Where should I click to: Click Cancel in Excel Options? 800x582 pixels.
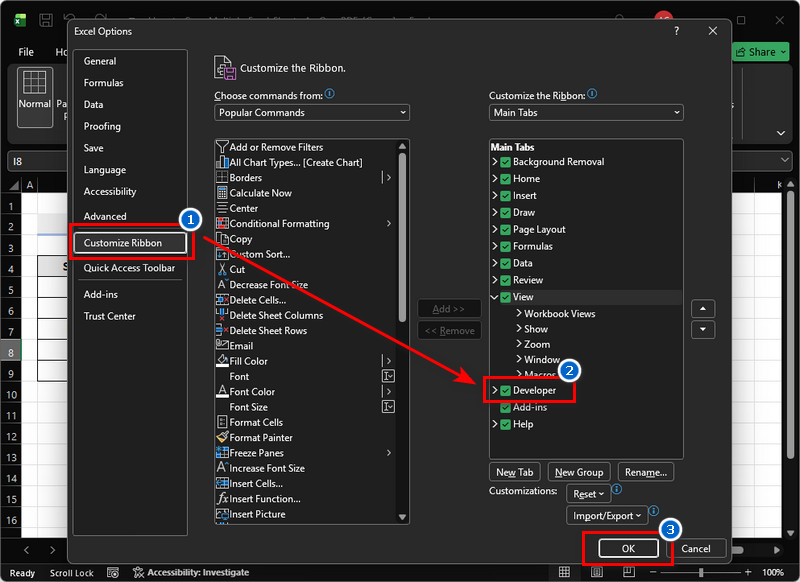pyautogui.click(x=695, y=548)
